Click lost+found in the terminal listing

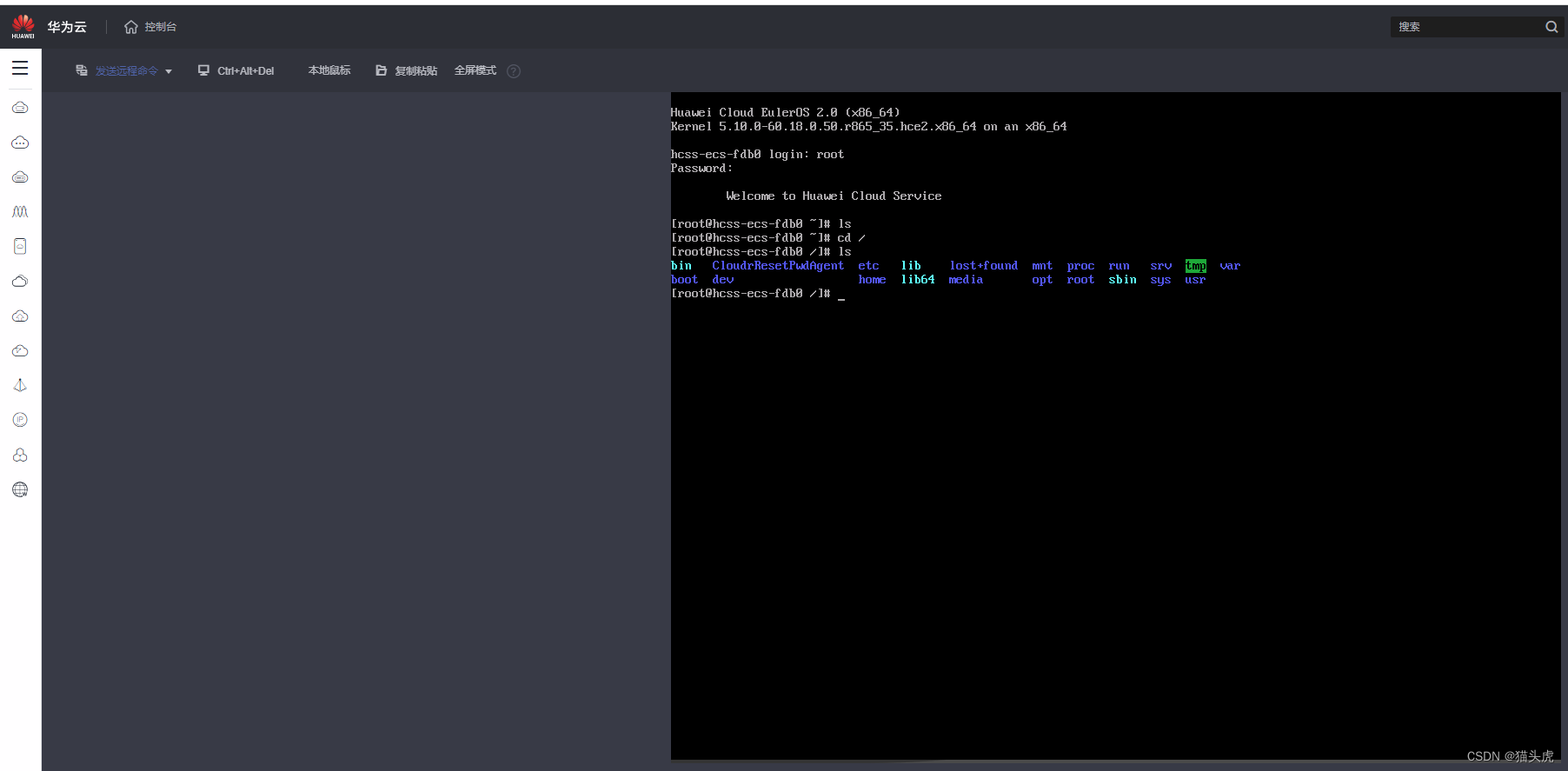(983, 266)
